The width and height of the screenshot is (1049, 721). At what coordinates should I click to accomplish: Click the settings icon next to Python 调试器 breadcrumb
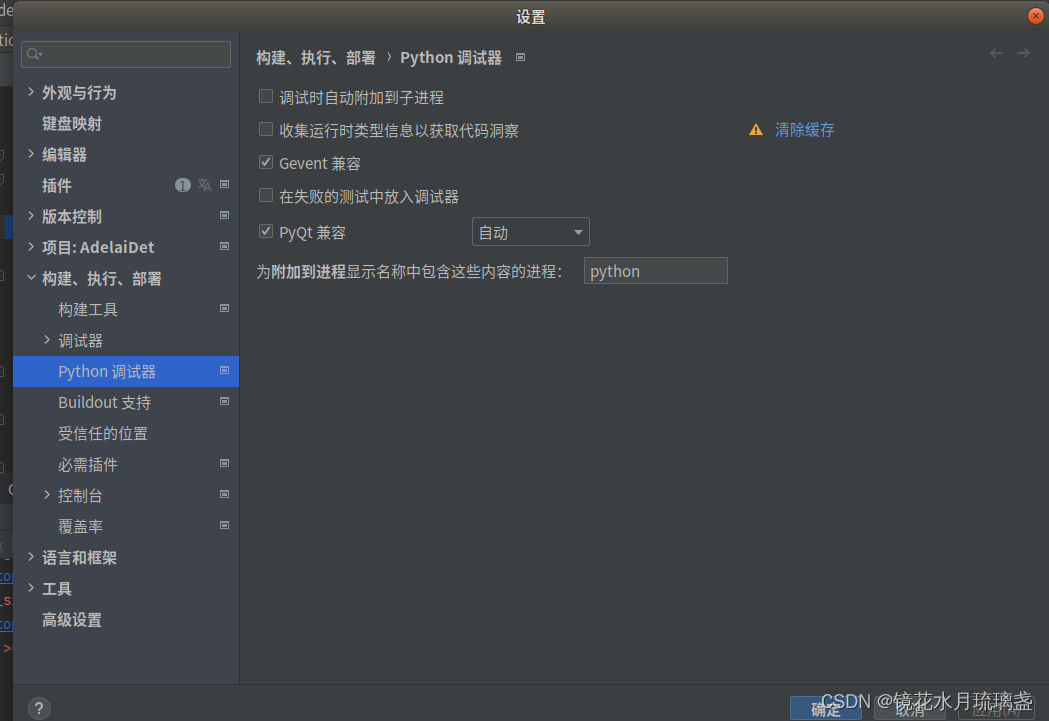click(x=520, y=57)
